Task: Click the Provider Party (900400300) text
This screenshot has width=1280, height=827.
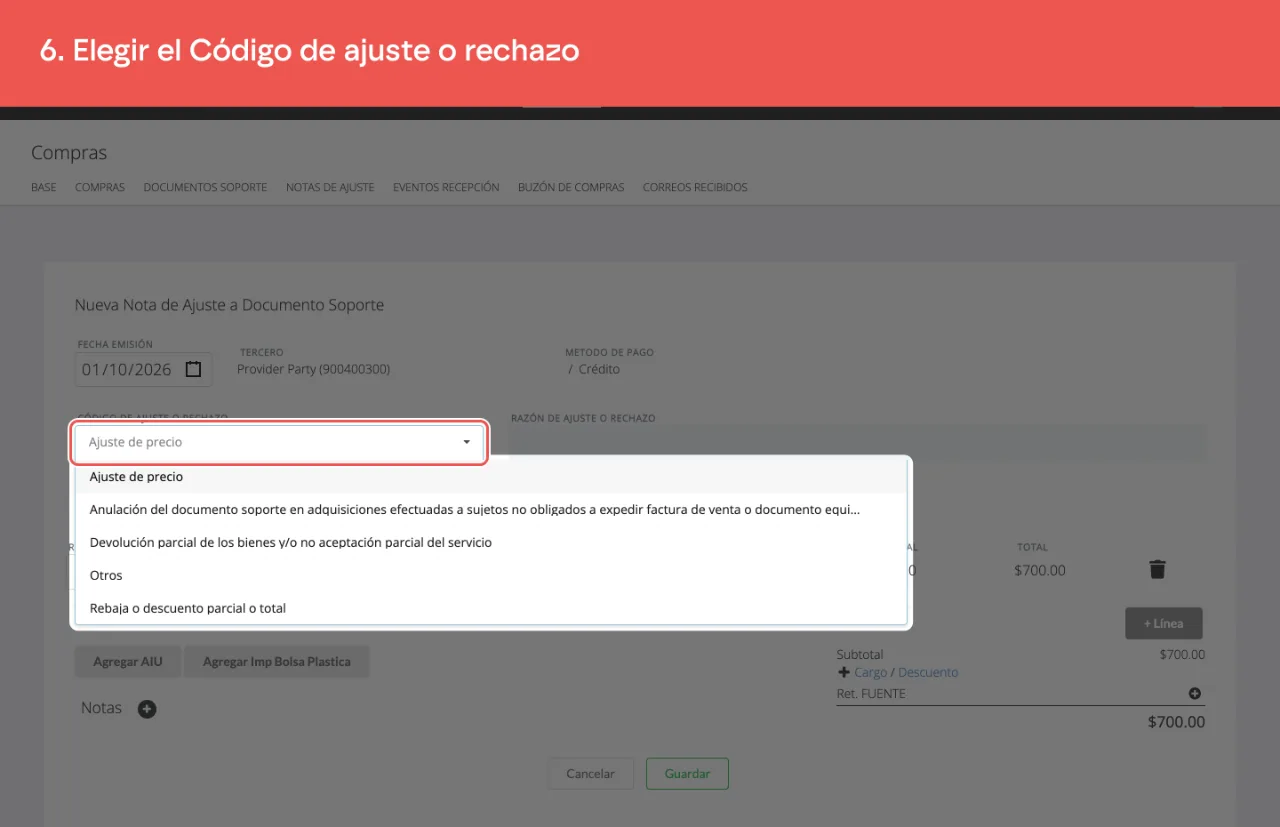Action: pyautogui.click(x=313, y=369)
